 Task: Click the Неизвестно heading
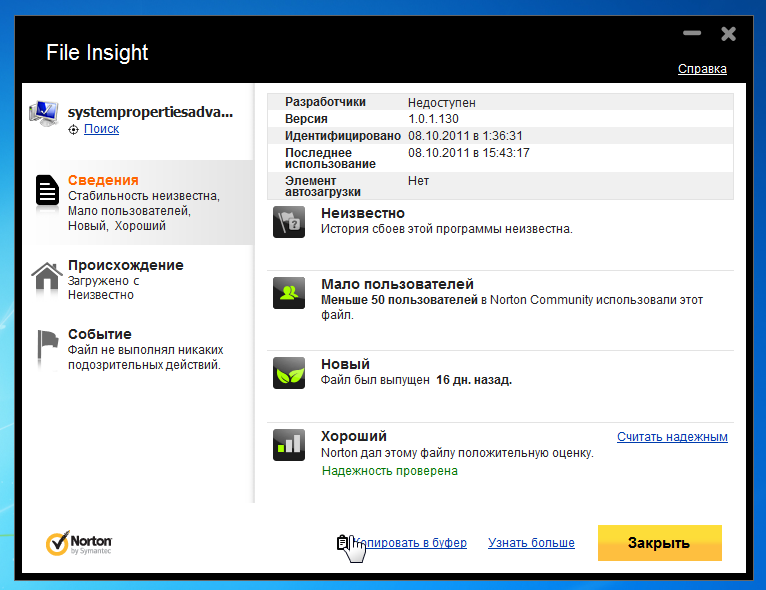pyautogui.click(x=363, y=213)
